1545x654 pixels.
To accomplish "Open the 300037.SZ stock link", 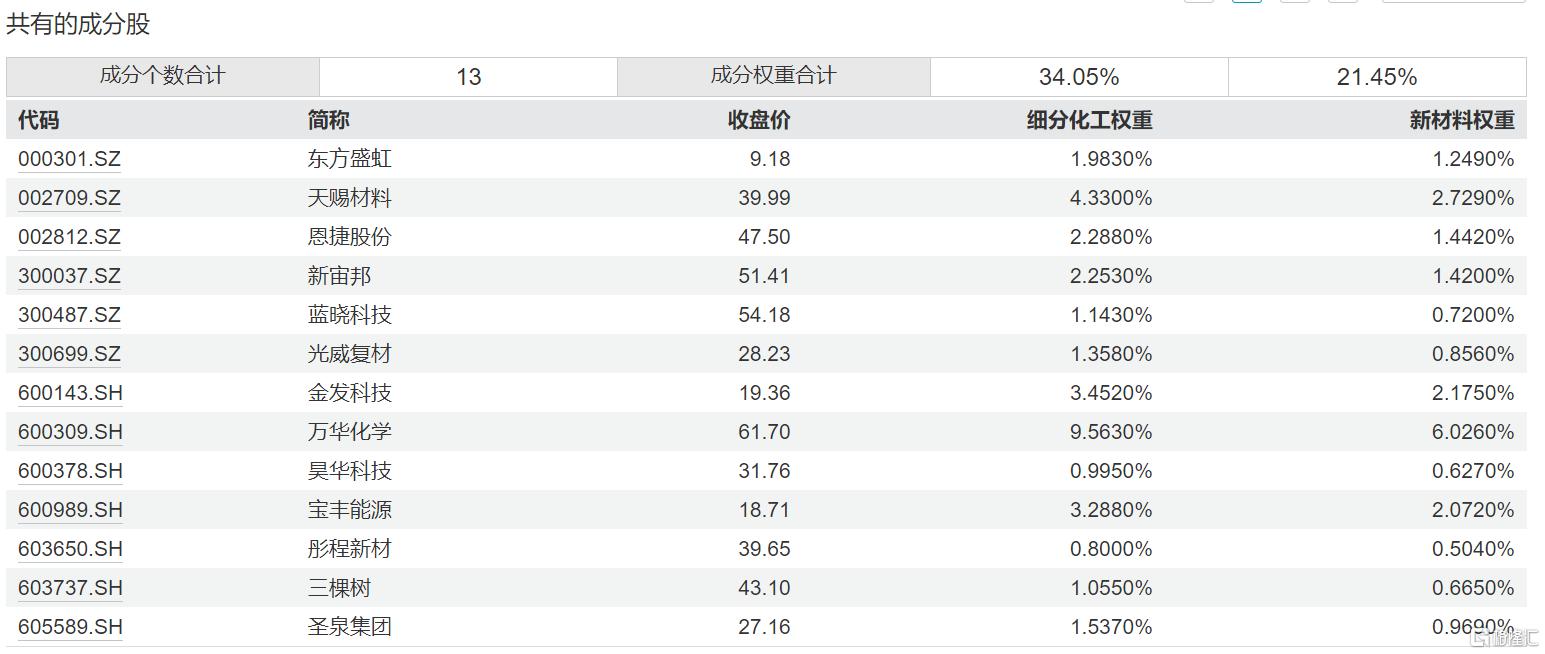I will tap(69, 276).
